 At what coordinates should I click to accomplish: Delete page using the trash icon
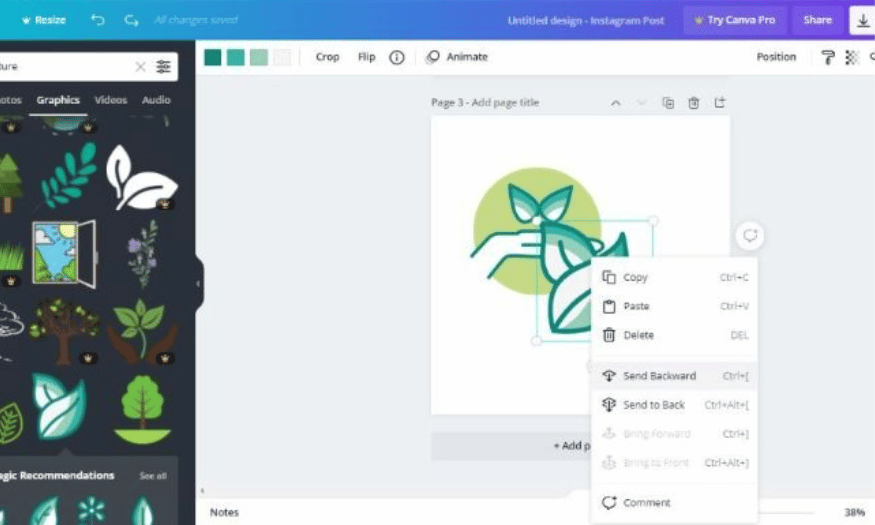[694, 103]
